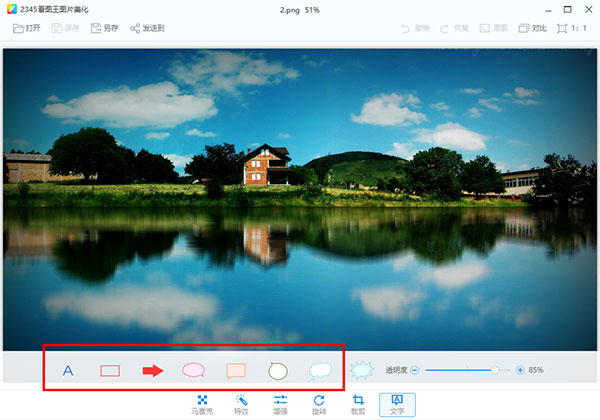The image size is (600, 420).
Task: Select the orange square speech bubble
Action: (x=236, y=371)
